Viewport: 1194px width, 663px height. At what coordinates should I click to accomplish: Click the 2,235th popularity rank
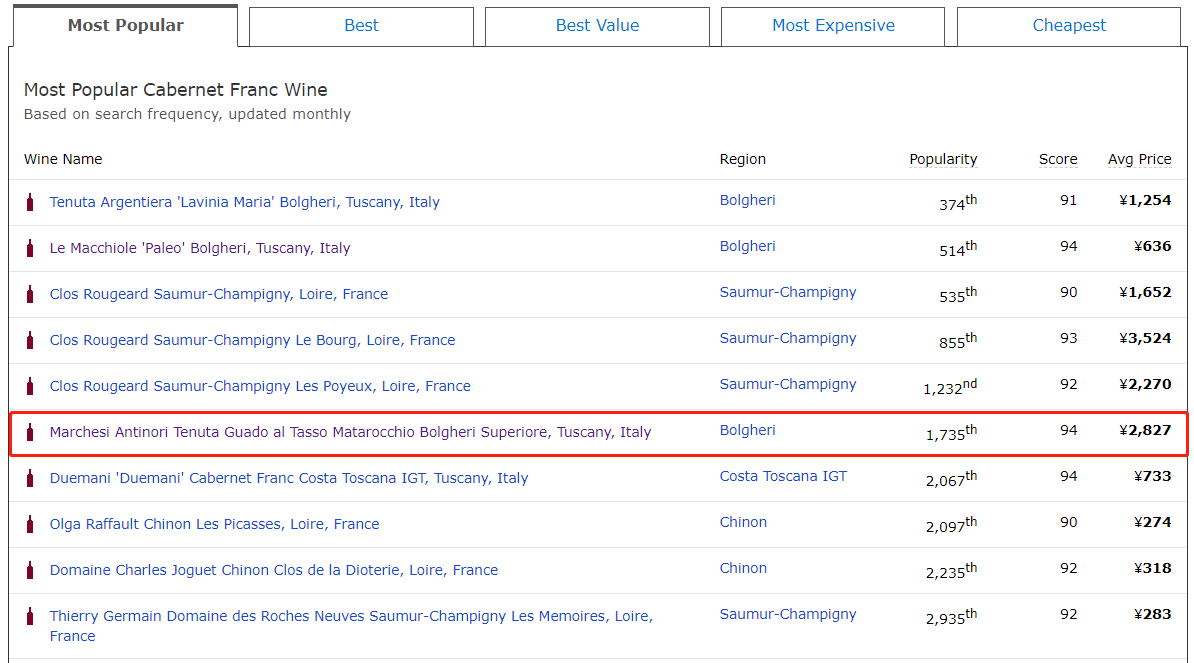pos(951,571)
